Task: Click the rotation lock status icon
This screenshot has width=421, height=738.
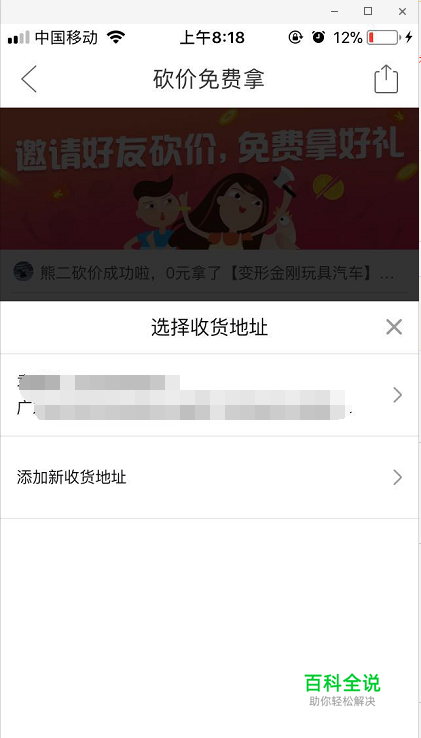Action: coord(295,37)
